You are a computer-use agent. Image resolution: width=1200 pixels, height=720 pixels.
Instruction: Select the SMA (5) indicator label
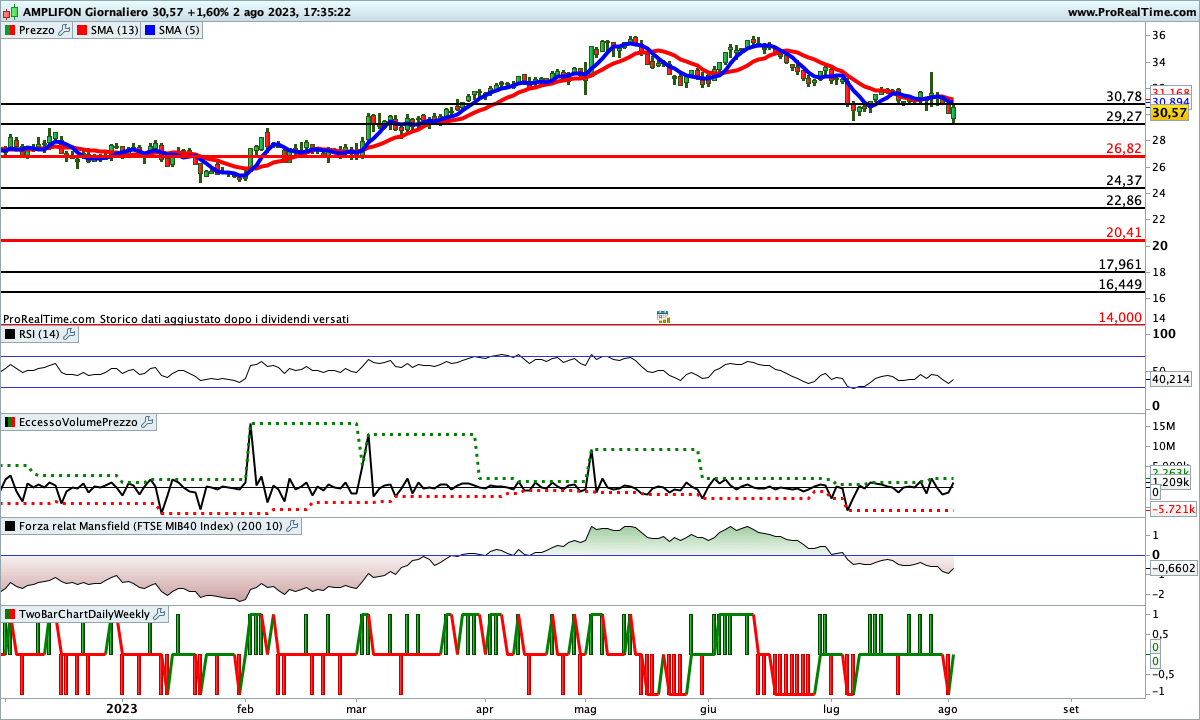pos(178,31)
